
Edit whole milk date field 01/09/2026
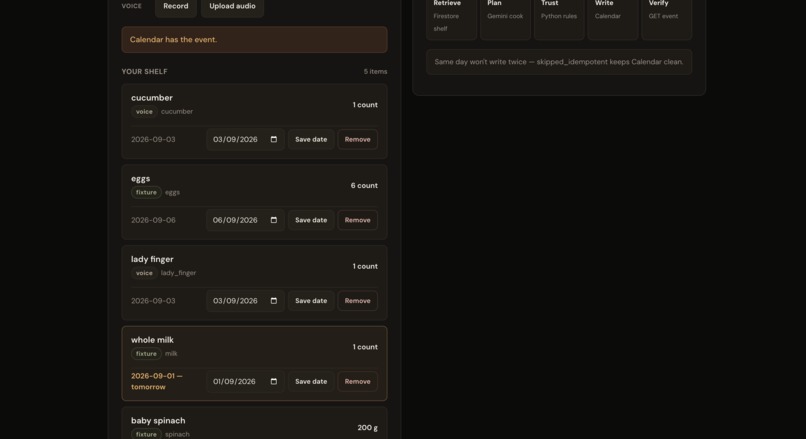[x=245, y=381]
